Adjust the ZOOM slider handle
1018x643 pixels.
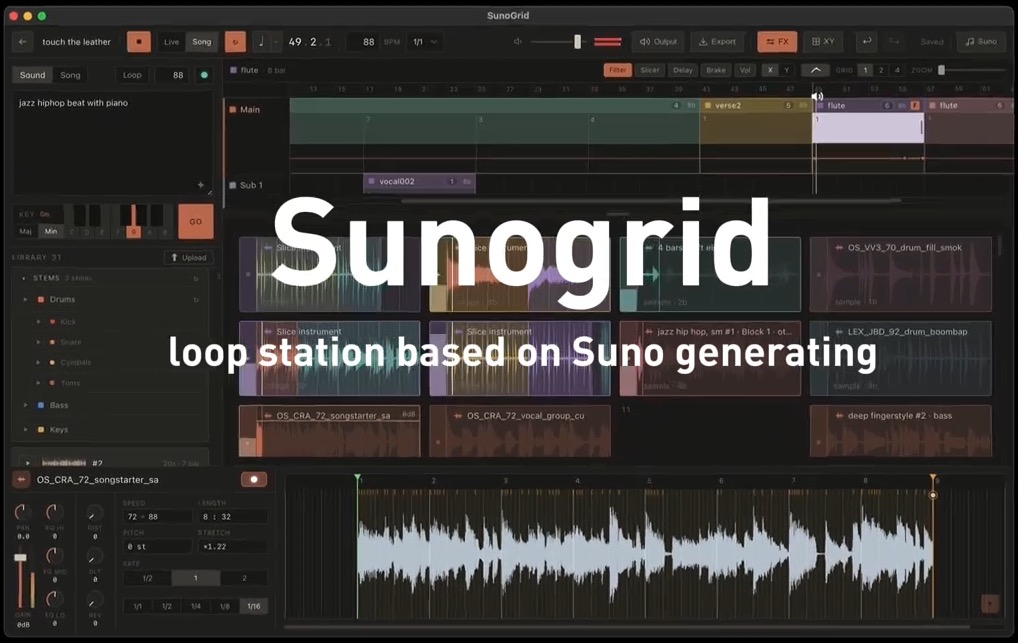click(x=941, y=70)
